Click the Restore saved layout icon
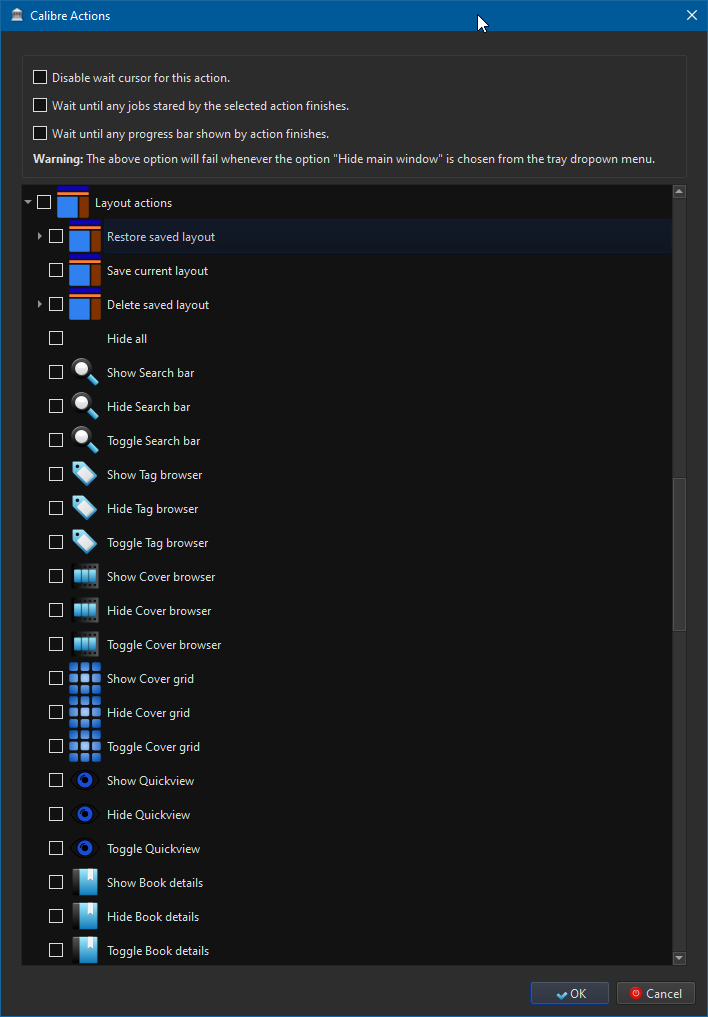The height and width of the screenshot is (1017, 708). coord(85,237)
